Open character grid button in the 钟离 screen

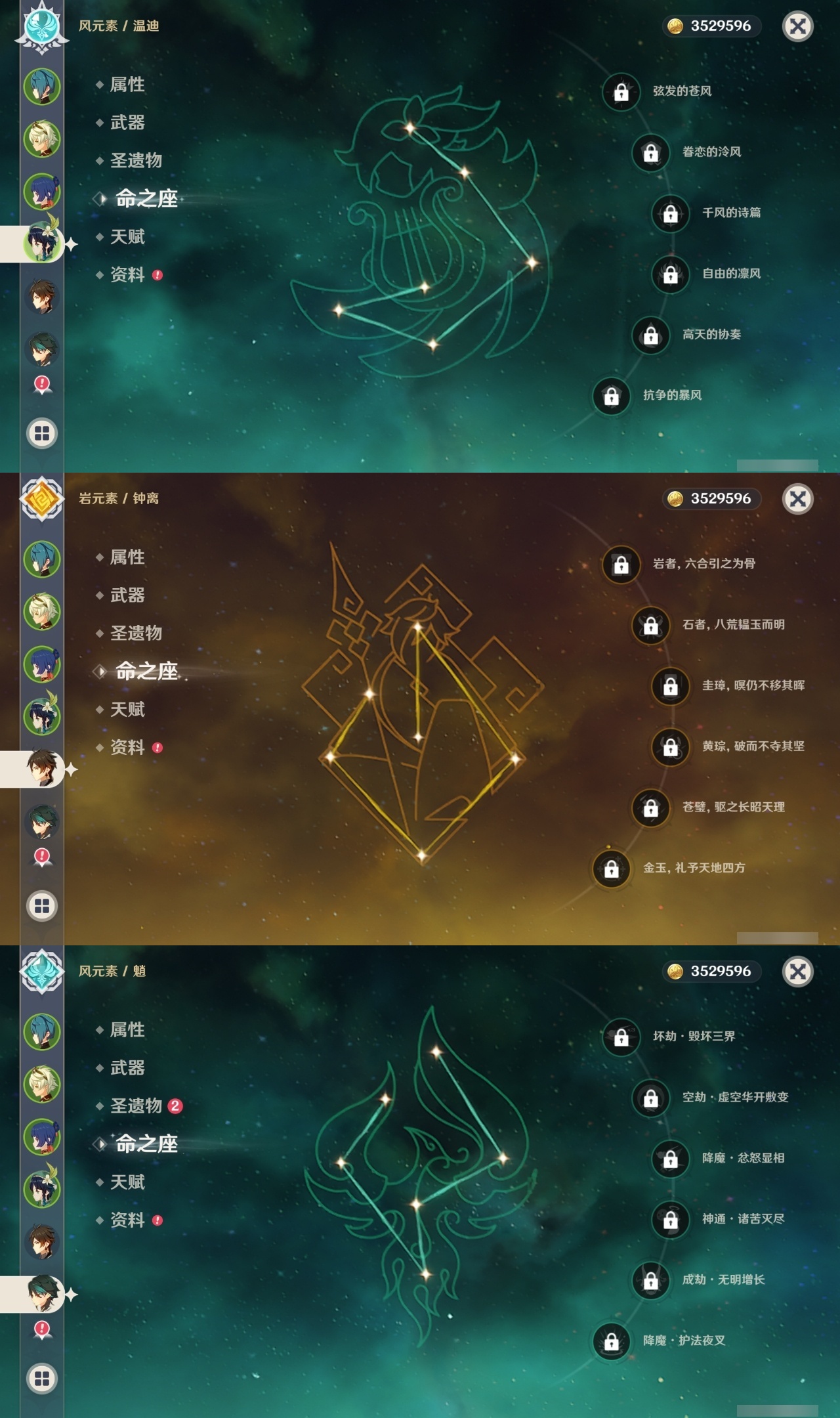[x=42, y=906]
